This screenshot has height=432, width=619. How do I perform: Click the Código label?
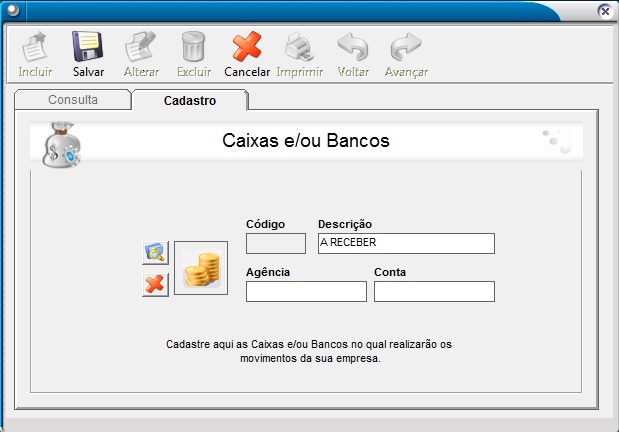265,224
